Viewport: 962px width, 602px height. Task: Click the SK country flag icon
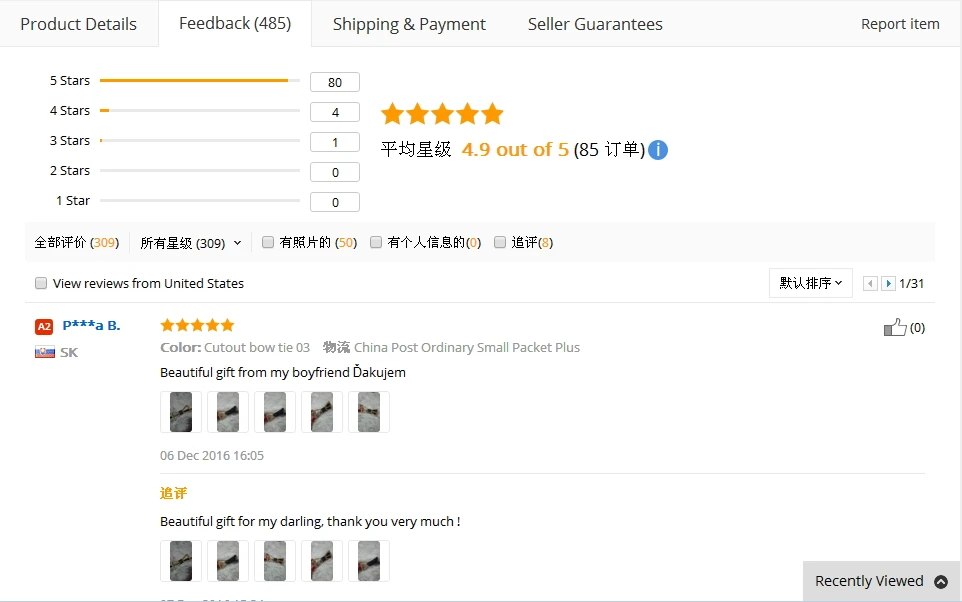(x=45, y=352)
